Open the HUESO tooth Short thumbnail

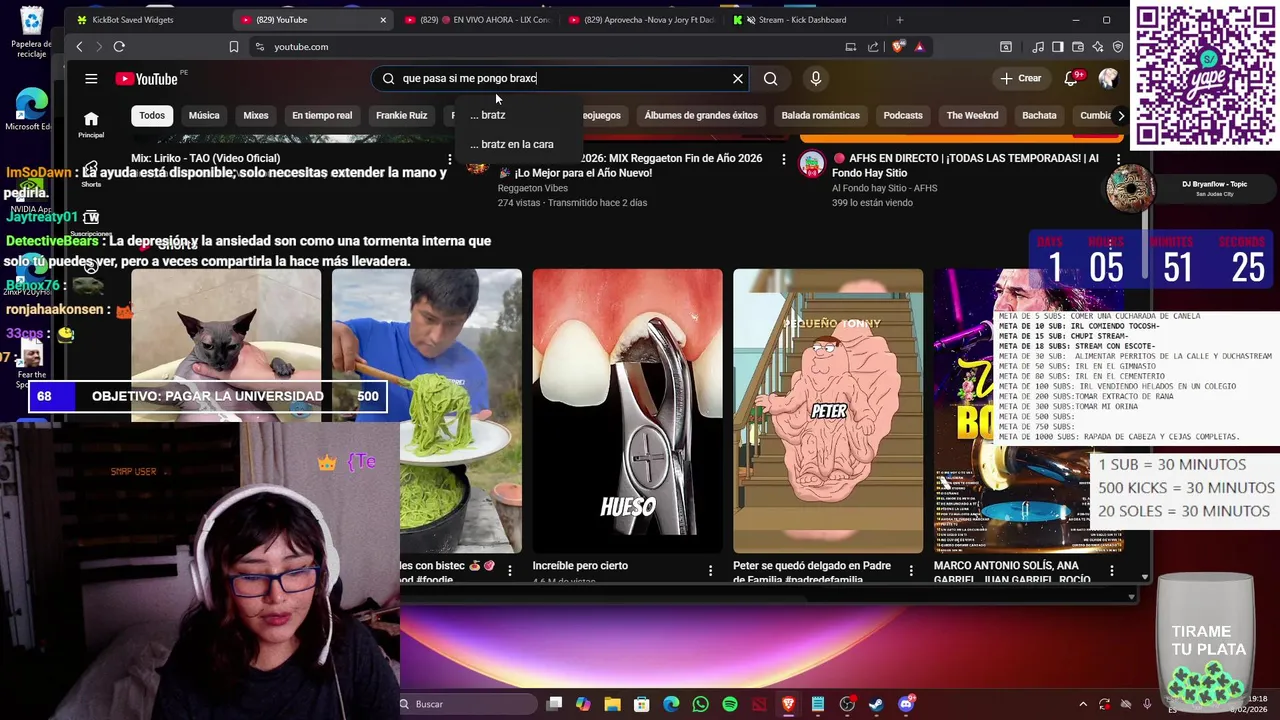coord(627,410)
